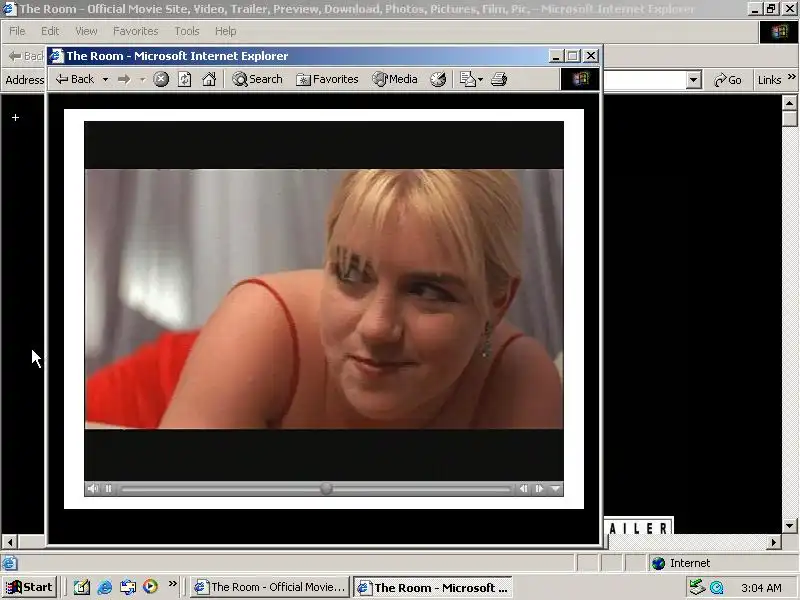Click the QuickTime tray icon
Viewport: 800px width, 600px height.
coord(717,588)
